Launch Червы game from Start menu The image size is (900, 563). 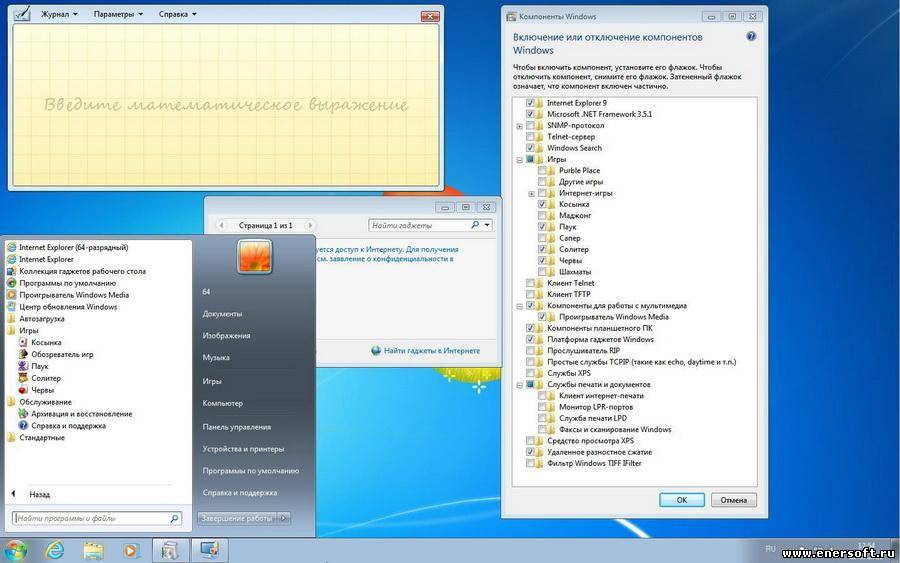point(36,390)
